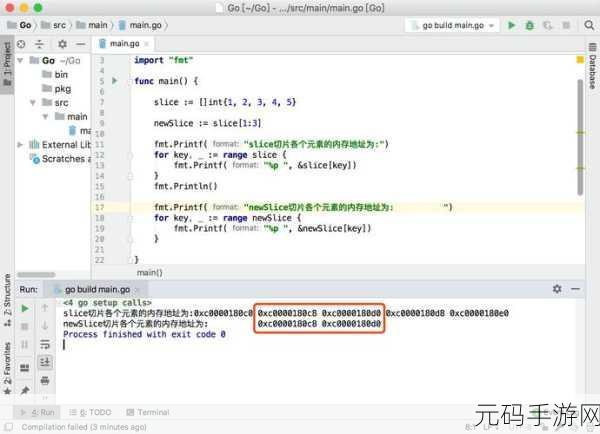The width and height of the screenshot is (600, 434).
Task: Toggle the 1: Project side panel
Action: [7, 64]
